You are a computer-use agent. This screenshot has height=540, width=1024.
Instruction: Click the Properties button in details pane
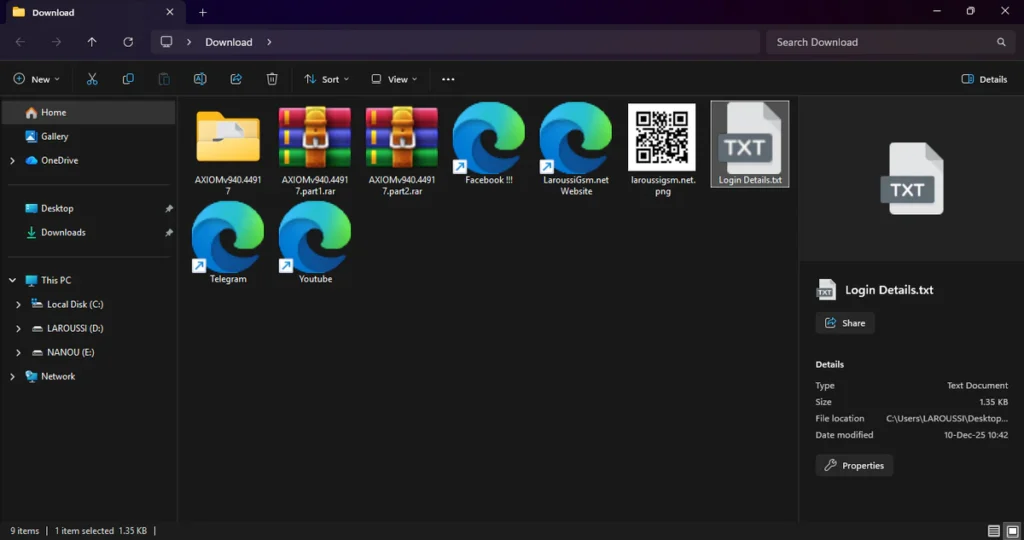point(854,465)
